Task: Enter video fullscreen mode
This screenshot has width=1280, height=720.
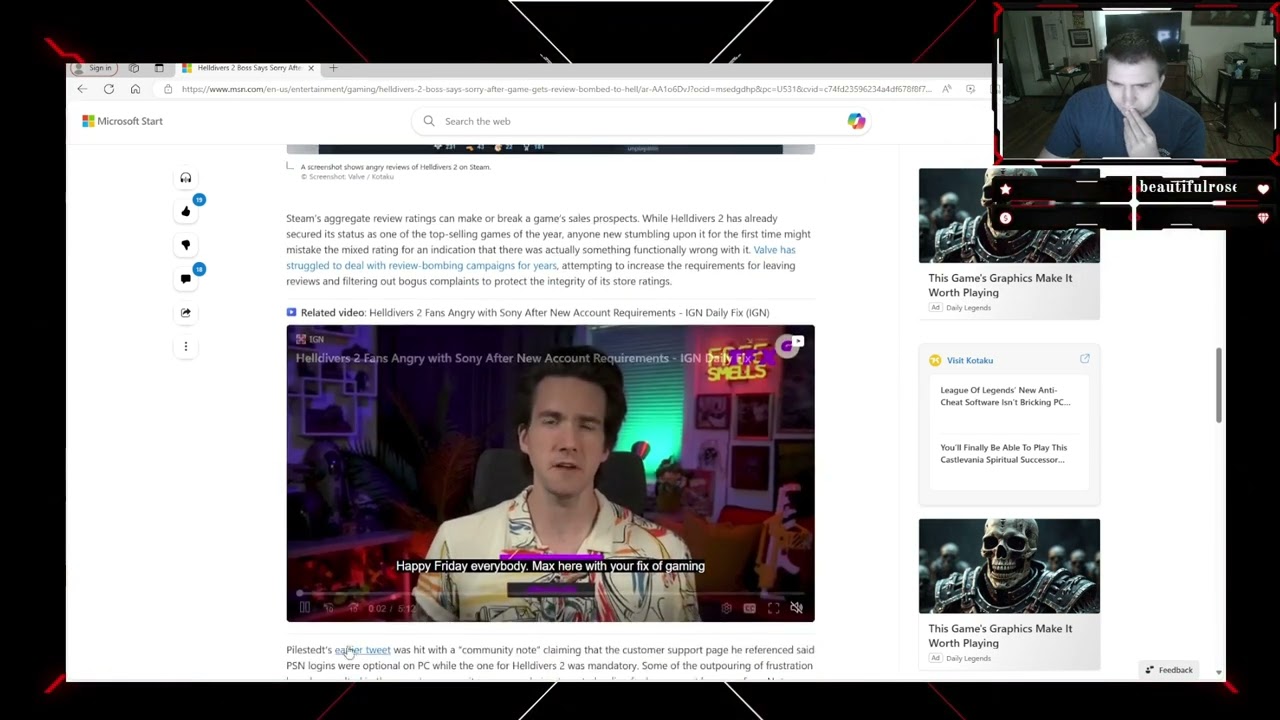Action: pyautogui.click(x=773, y=607)
